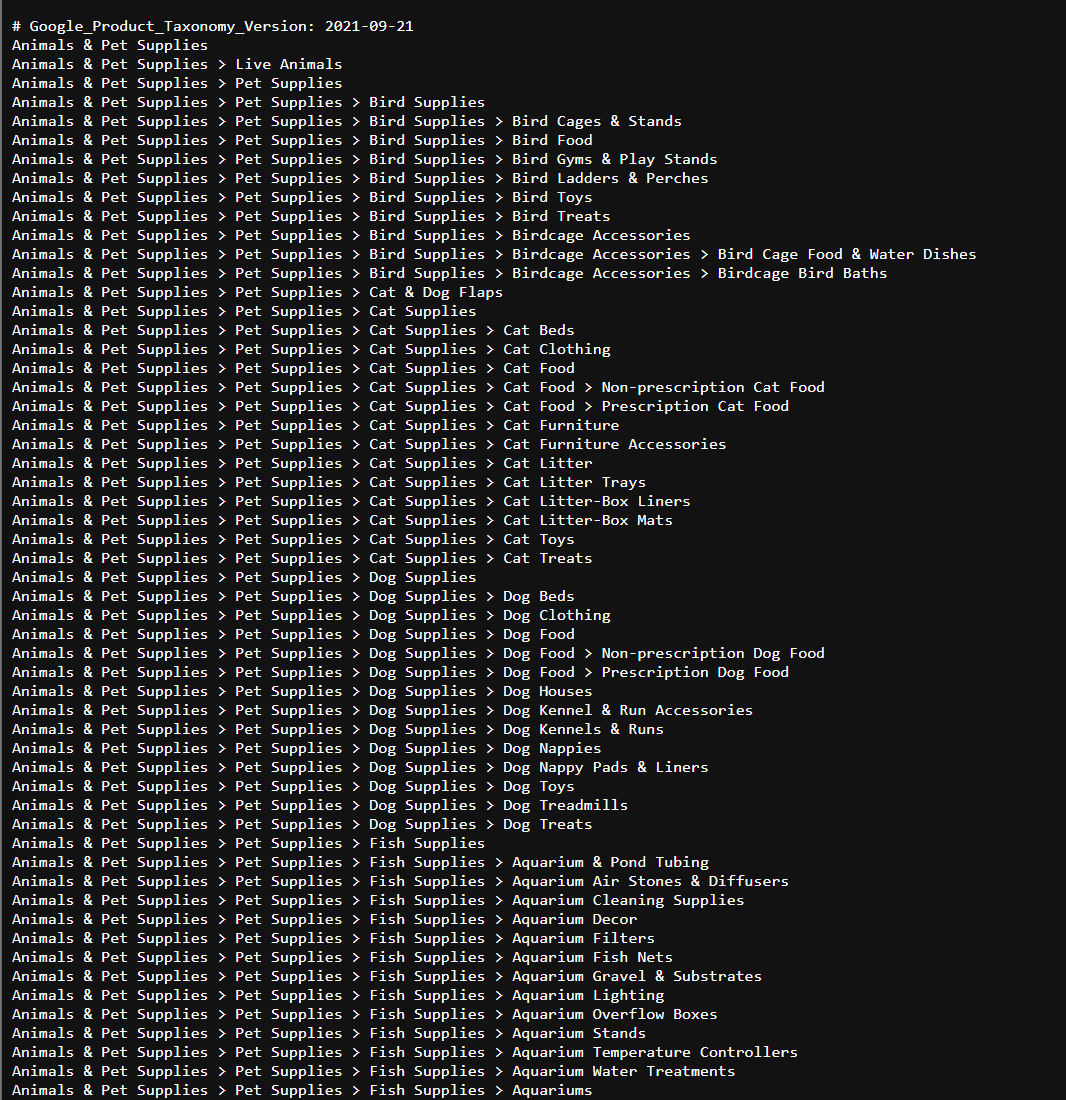This screenshot has width=1066, height=1100.
Task: Click the Cat Clothing line
Action: pos(311,349)
